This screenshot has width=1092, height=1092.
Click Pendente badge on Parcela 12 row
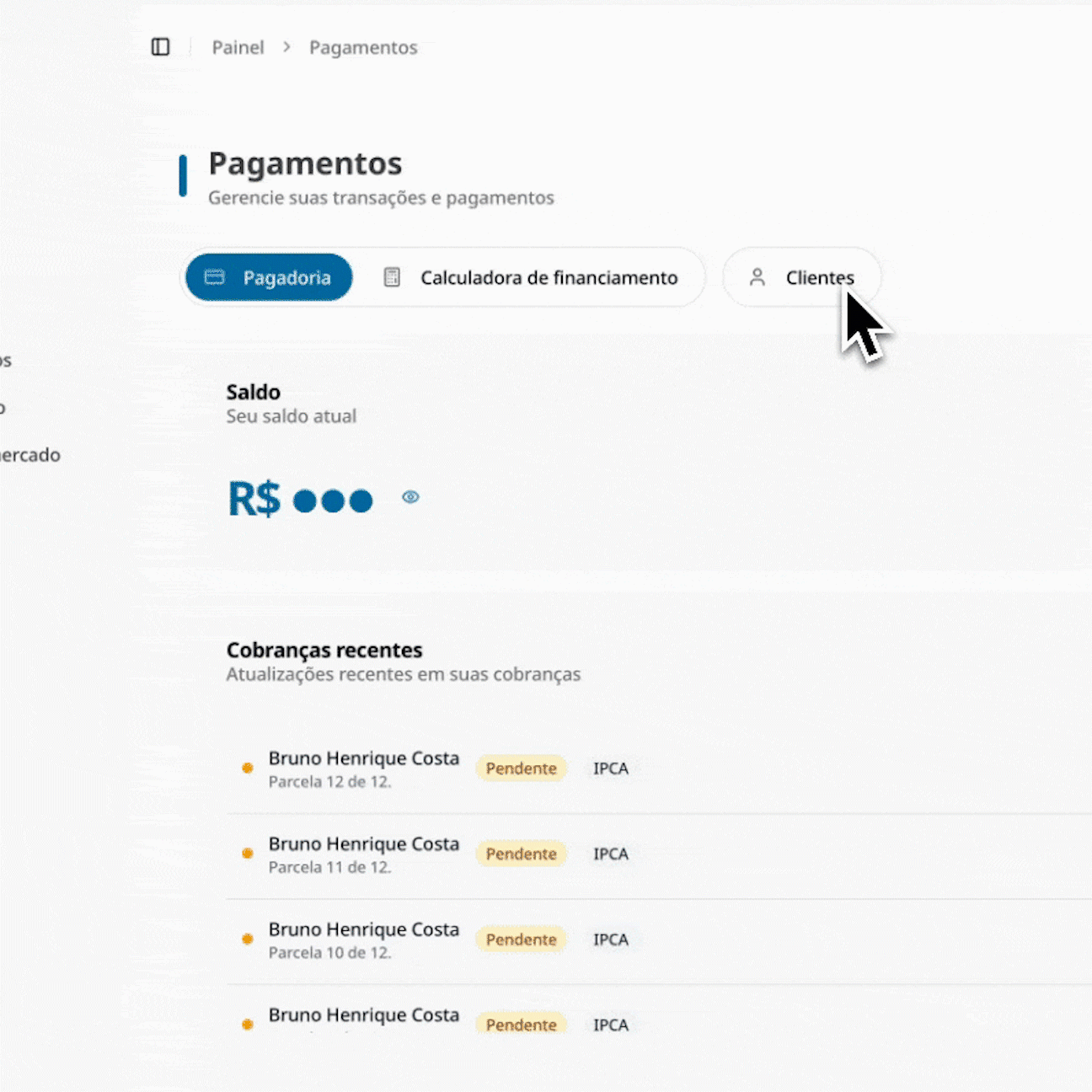(521, 768)
